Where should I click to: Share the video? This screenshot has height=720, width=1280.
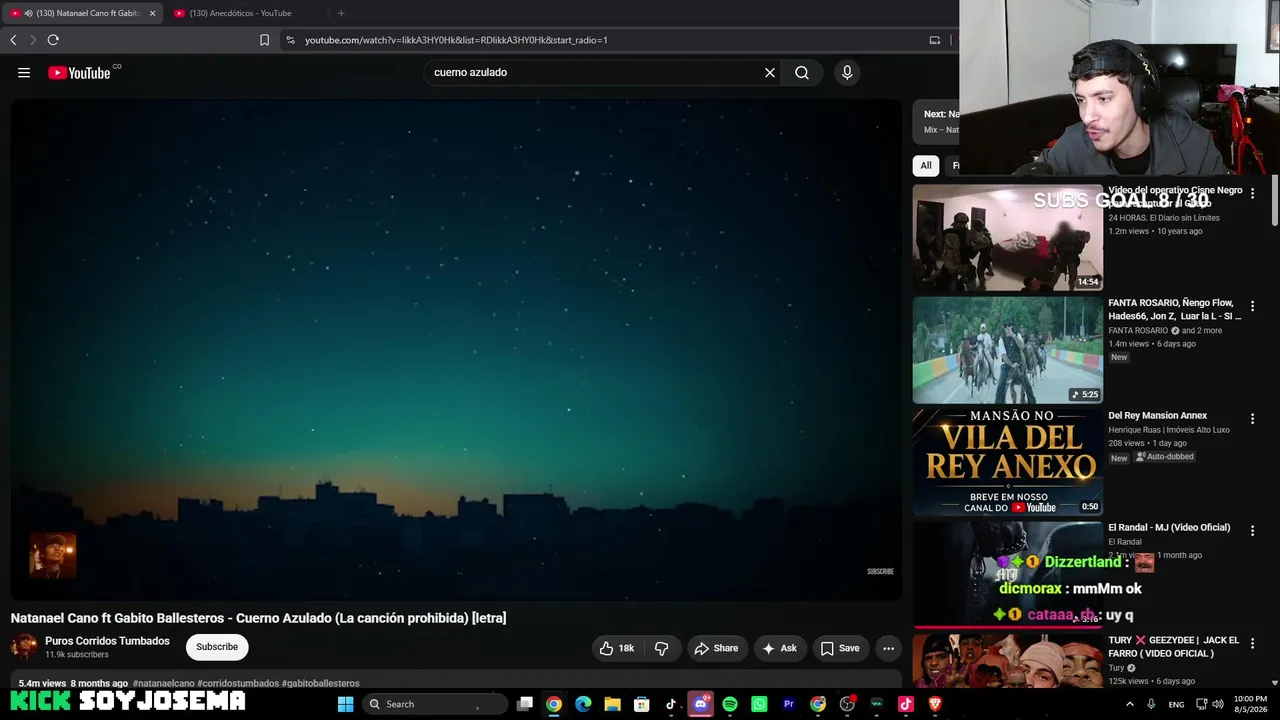point(716,648)
